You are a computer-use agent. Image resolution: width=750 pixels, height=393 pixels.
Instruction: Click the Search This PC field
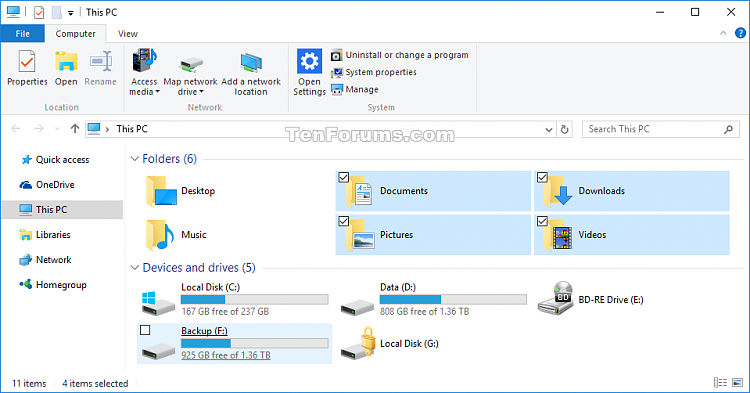[x=660, y=129]
